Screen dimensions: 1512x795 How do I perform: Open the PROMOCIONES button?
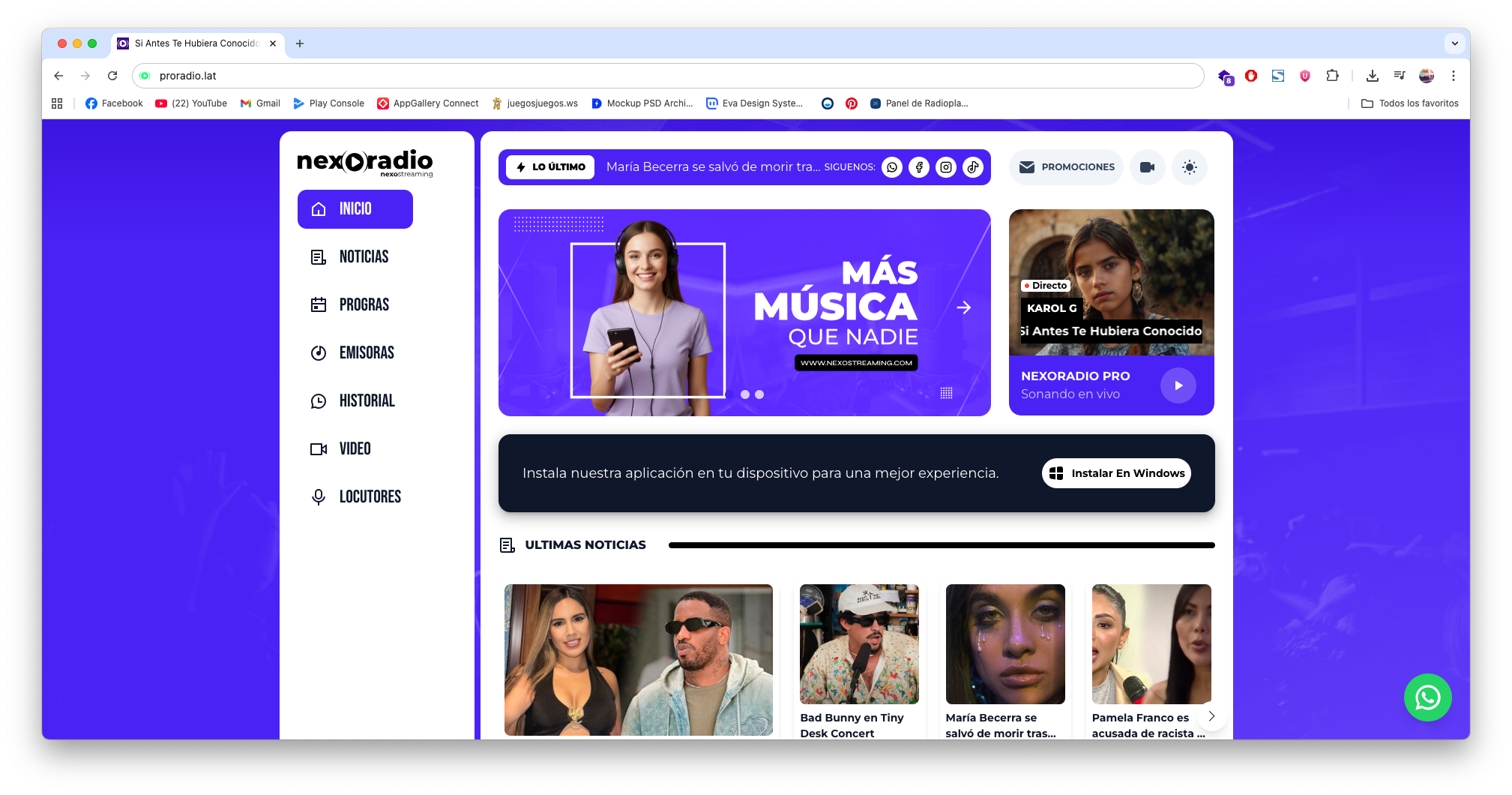(1066, 167)
